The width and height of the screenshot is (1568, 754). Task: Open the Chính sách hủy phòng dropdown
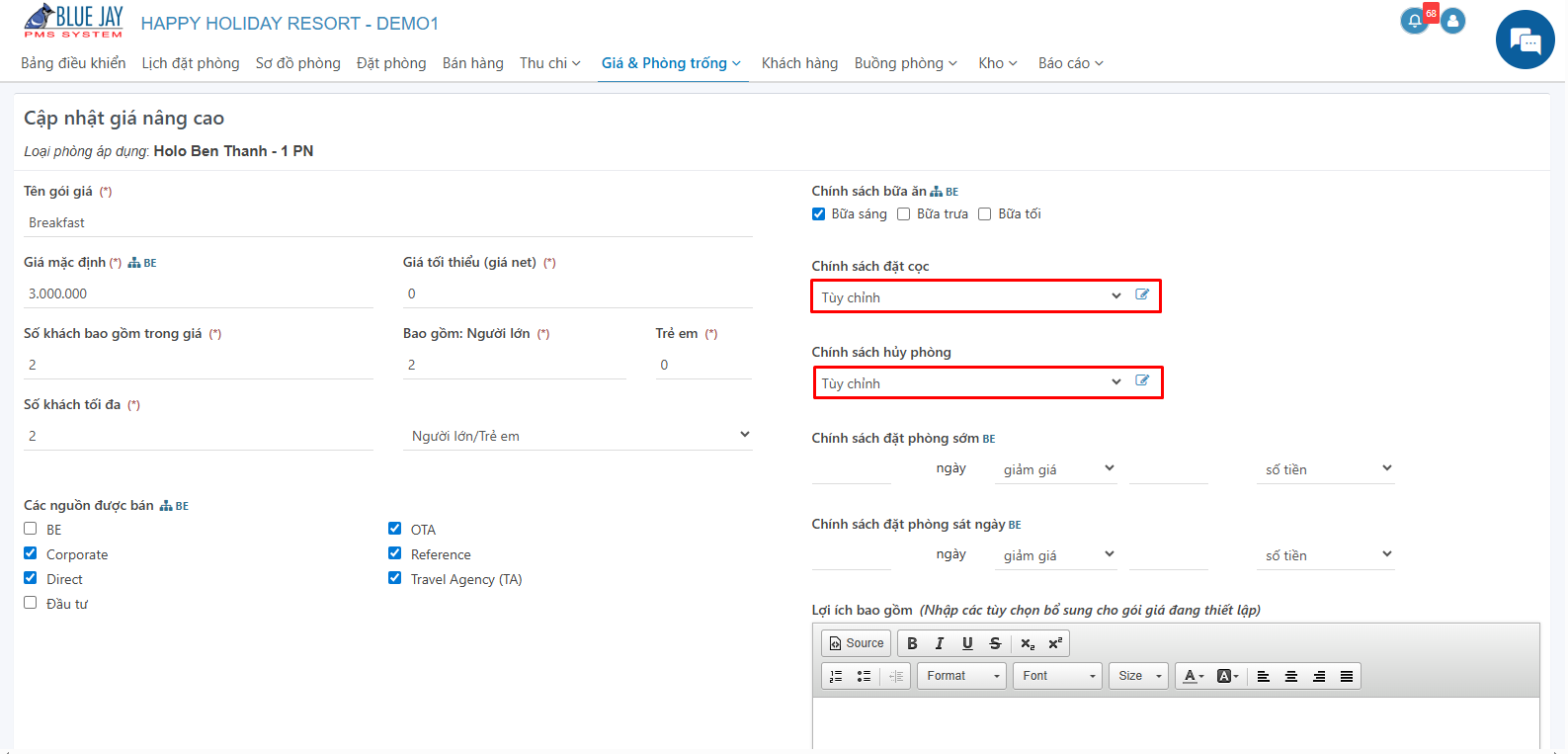tap(970, 382)
